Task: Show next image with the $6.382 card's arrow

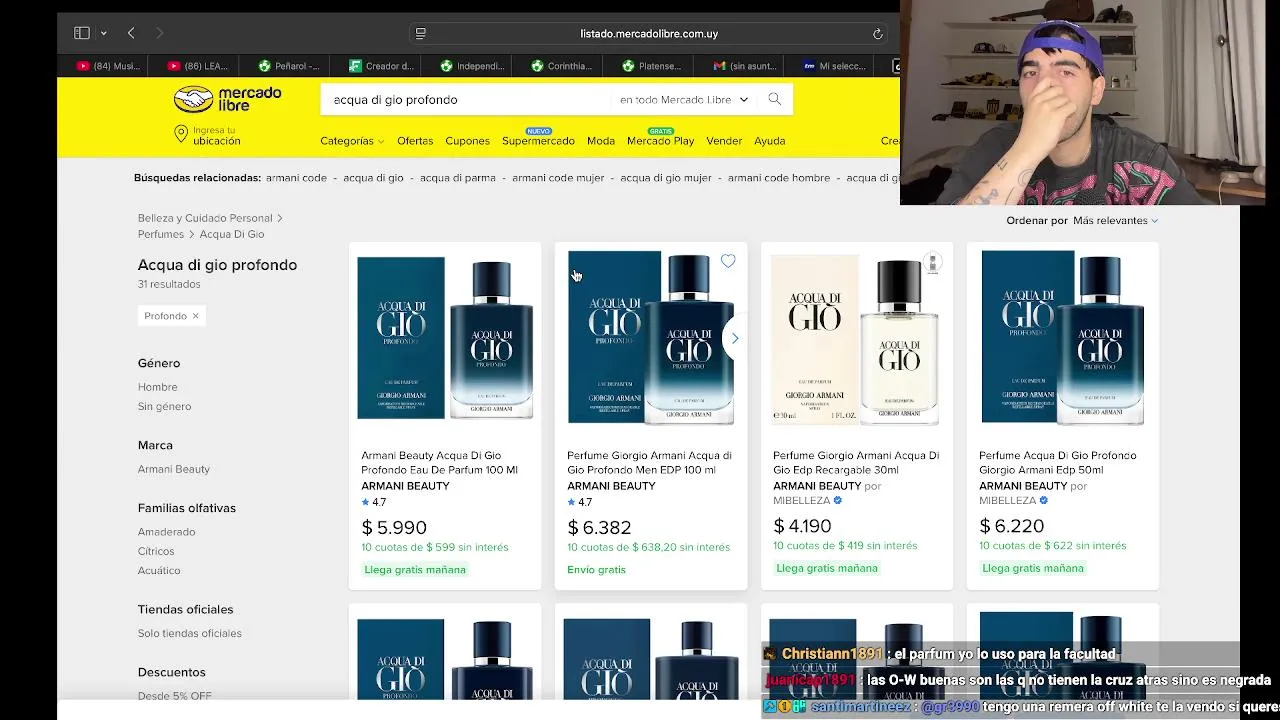Action: [x=735, y=338]
